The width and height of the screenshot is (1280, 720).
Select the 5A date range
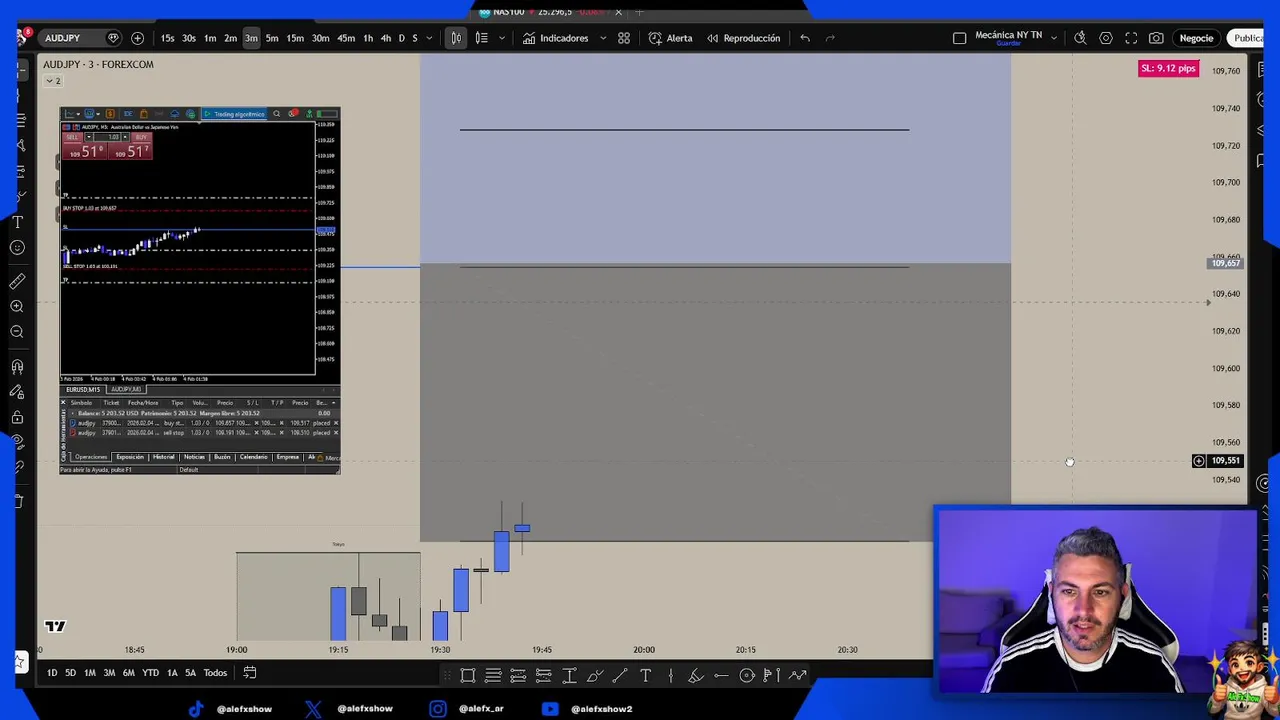click(190, 673)
